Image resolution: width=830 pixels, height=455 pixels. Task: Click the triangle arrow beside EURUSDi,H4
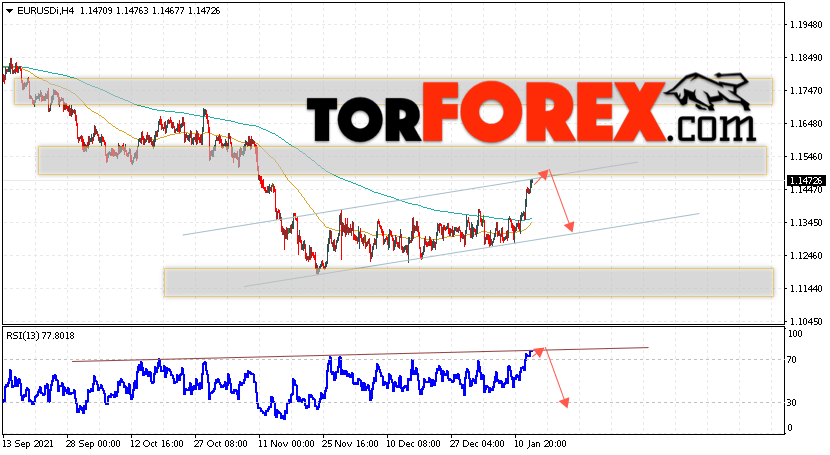(x=10, y=11)
